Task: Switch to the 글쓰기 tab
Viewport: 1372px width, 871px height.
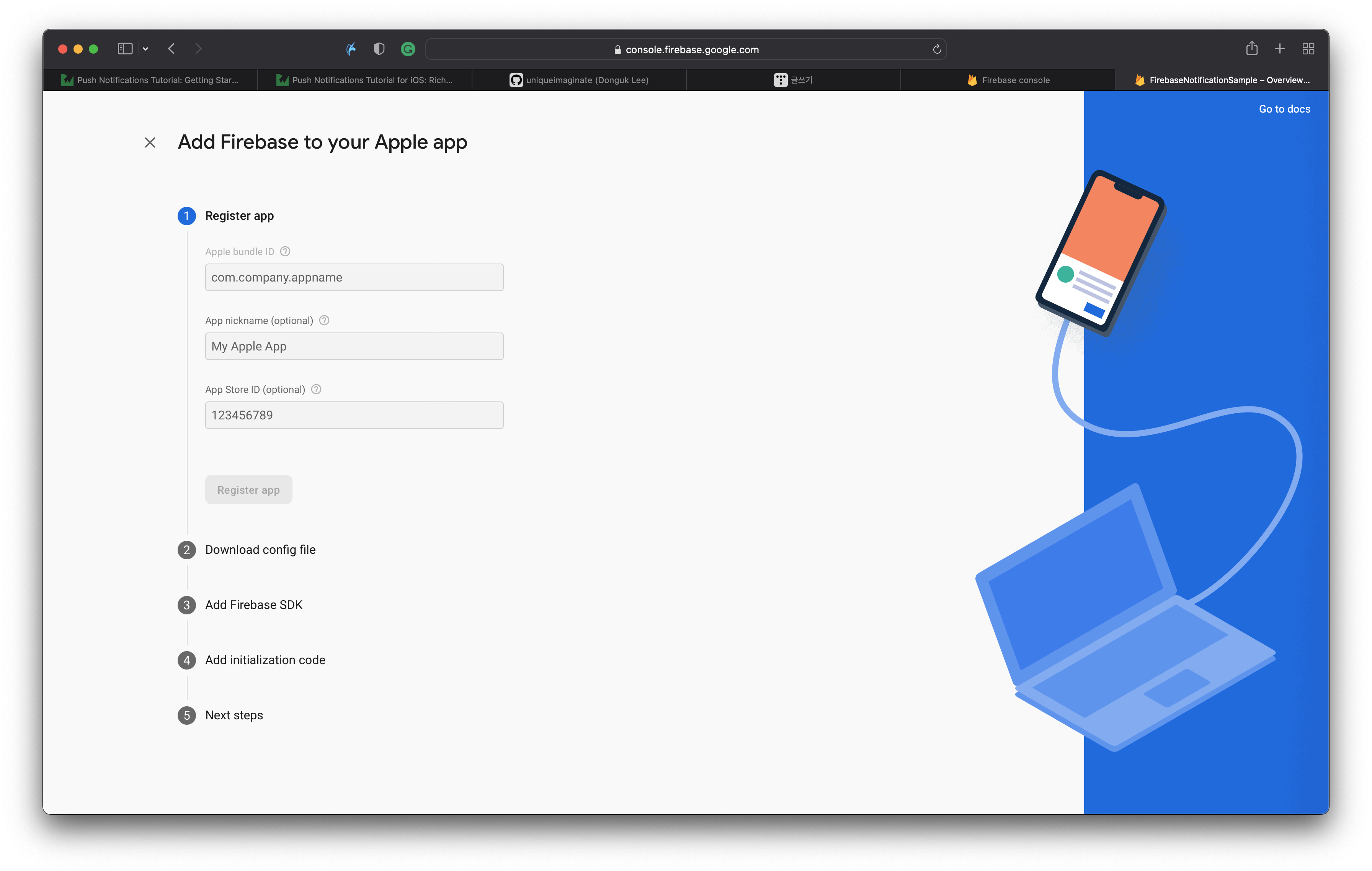Action: [x=793, y=80]
